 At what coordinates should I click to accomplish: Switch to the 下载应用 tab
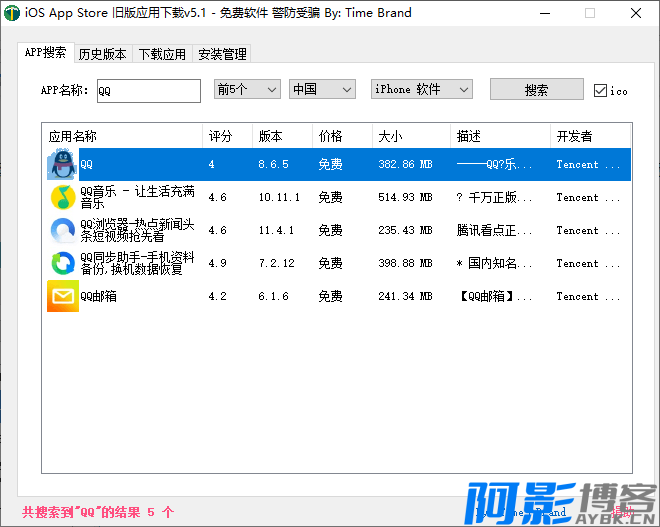click(x=162, y=54)
